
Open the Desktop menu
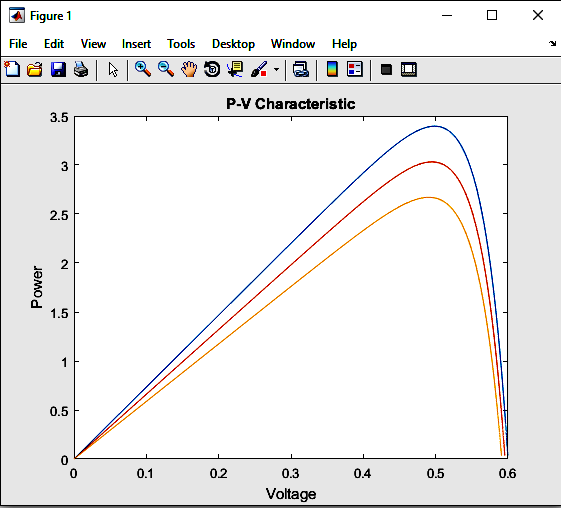click(x=233, y=44)
